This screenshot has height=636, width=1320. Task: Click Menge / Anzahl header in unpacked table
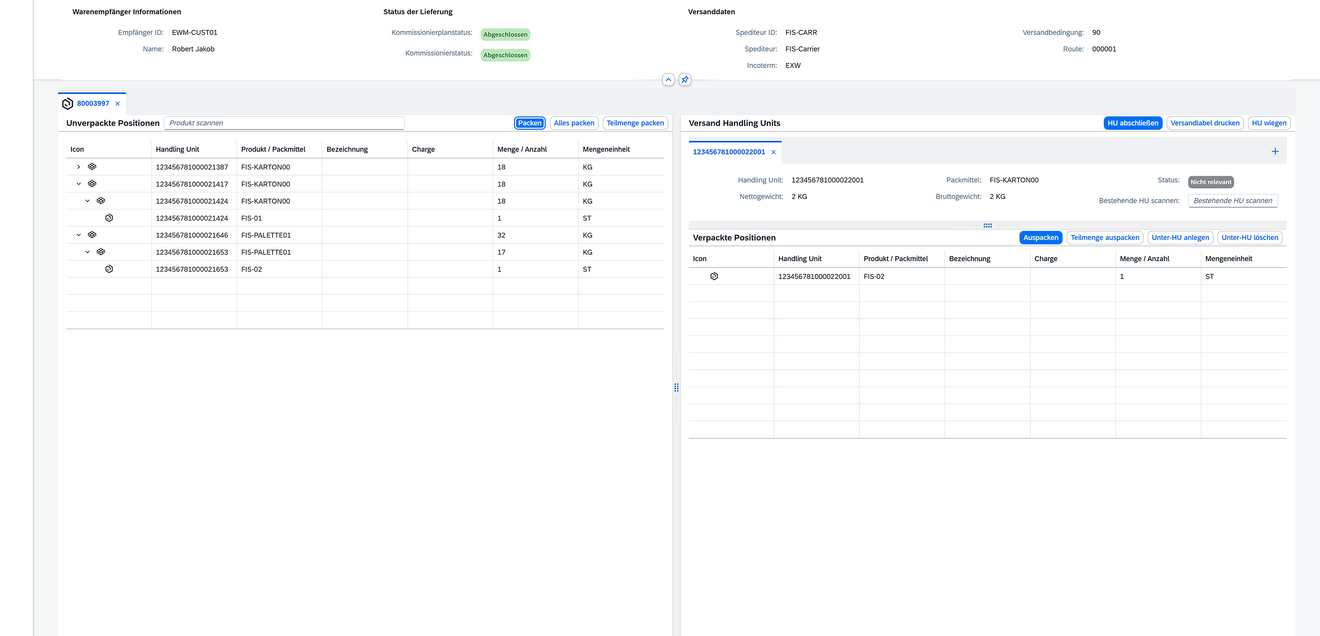(x=535, y=149)
